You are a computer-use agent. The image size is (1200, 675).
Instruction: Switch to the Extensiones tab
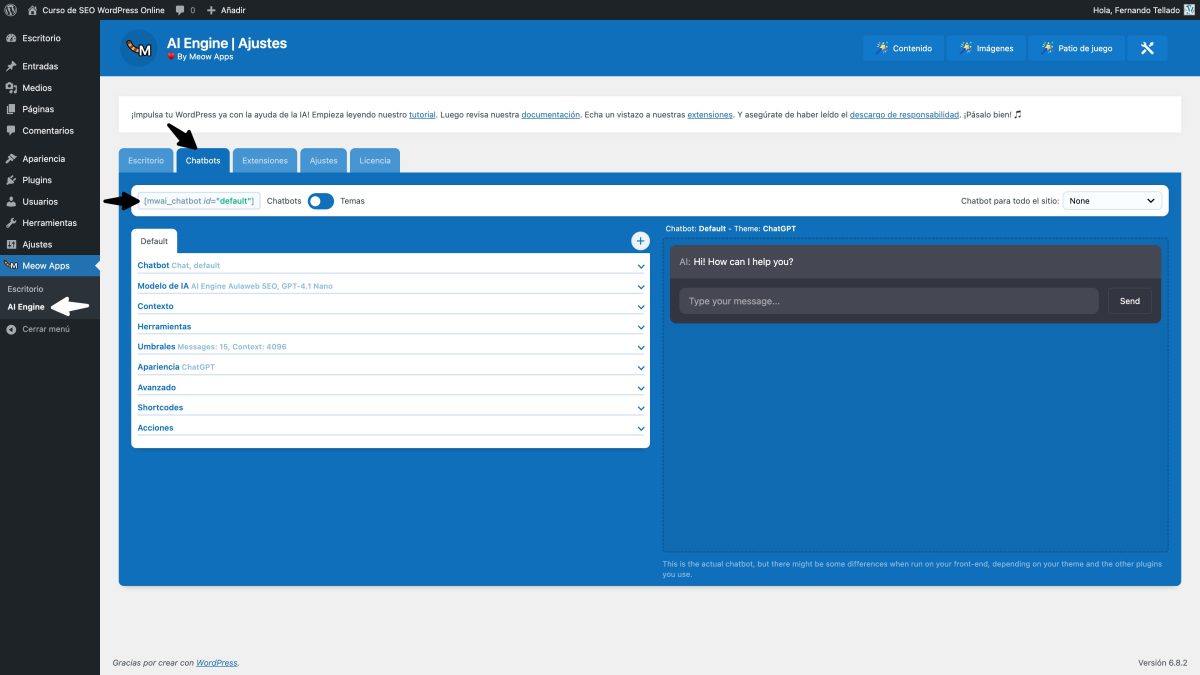[x=264, y=160]
